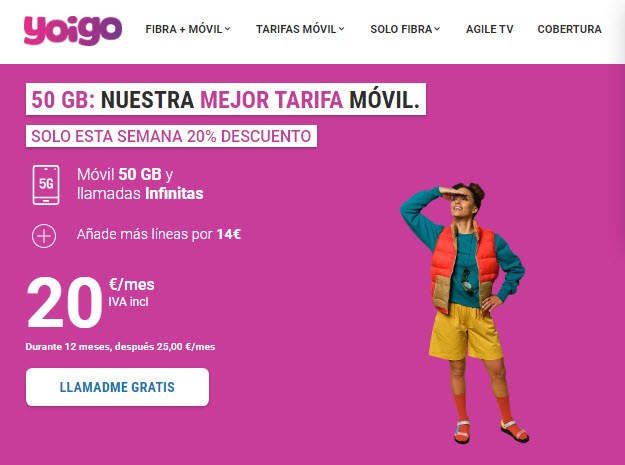Click the €/mes IVA incl label

[132, 293]
